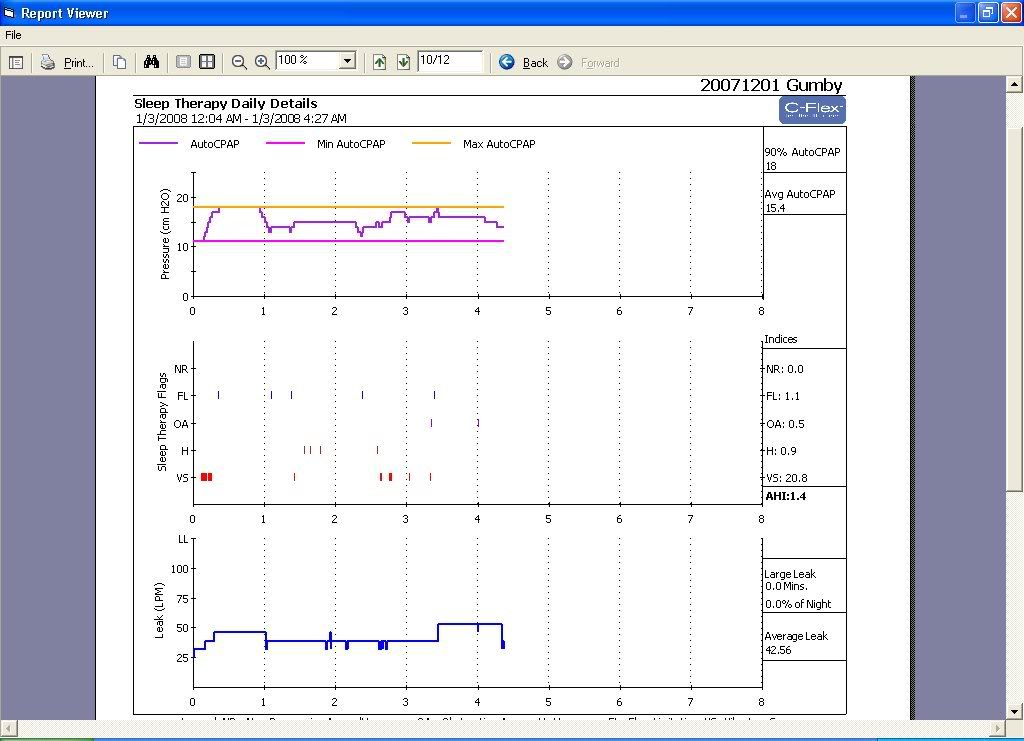The image size is (1024, 741).
Task: Close the Report Viewer window
Action: [x=1012, y=13]
